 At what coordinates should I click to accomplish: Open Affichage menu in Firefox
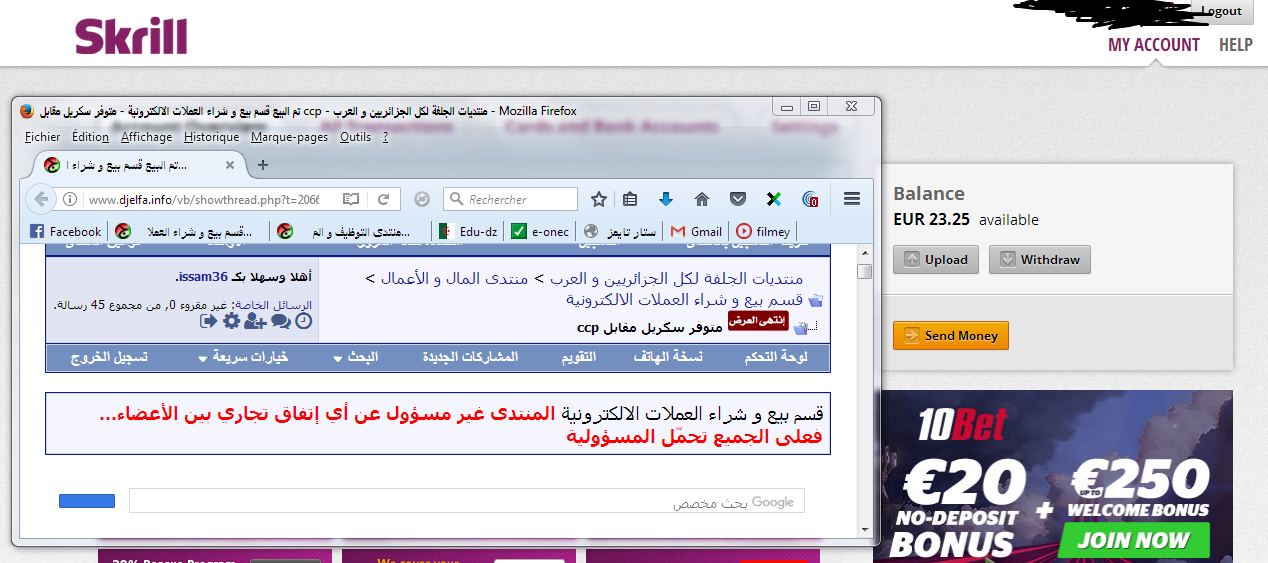(x=146, y=137)
